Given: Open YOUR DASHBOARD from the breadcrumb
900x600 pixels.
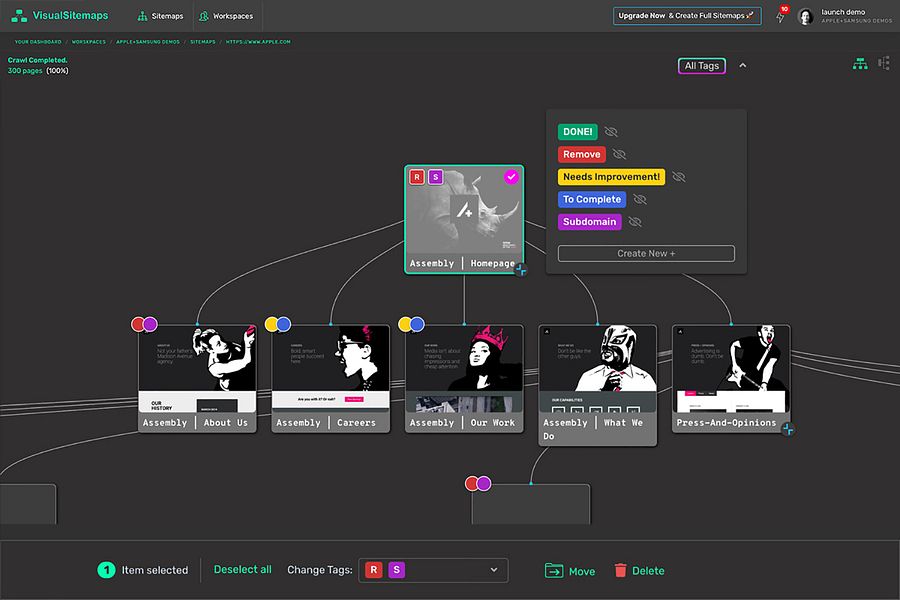Looking at the screenshot, I should click(x=38, y=42).
